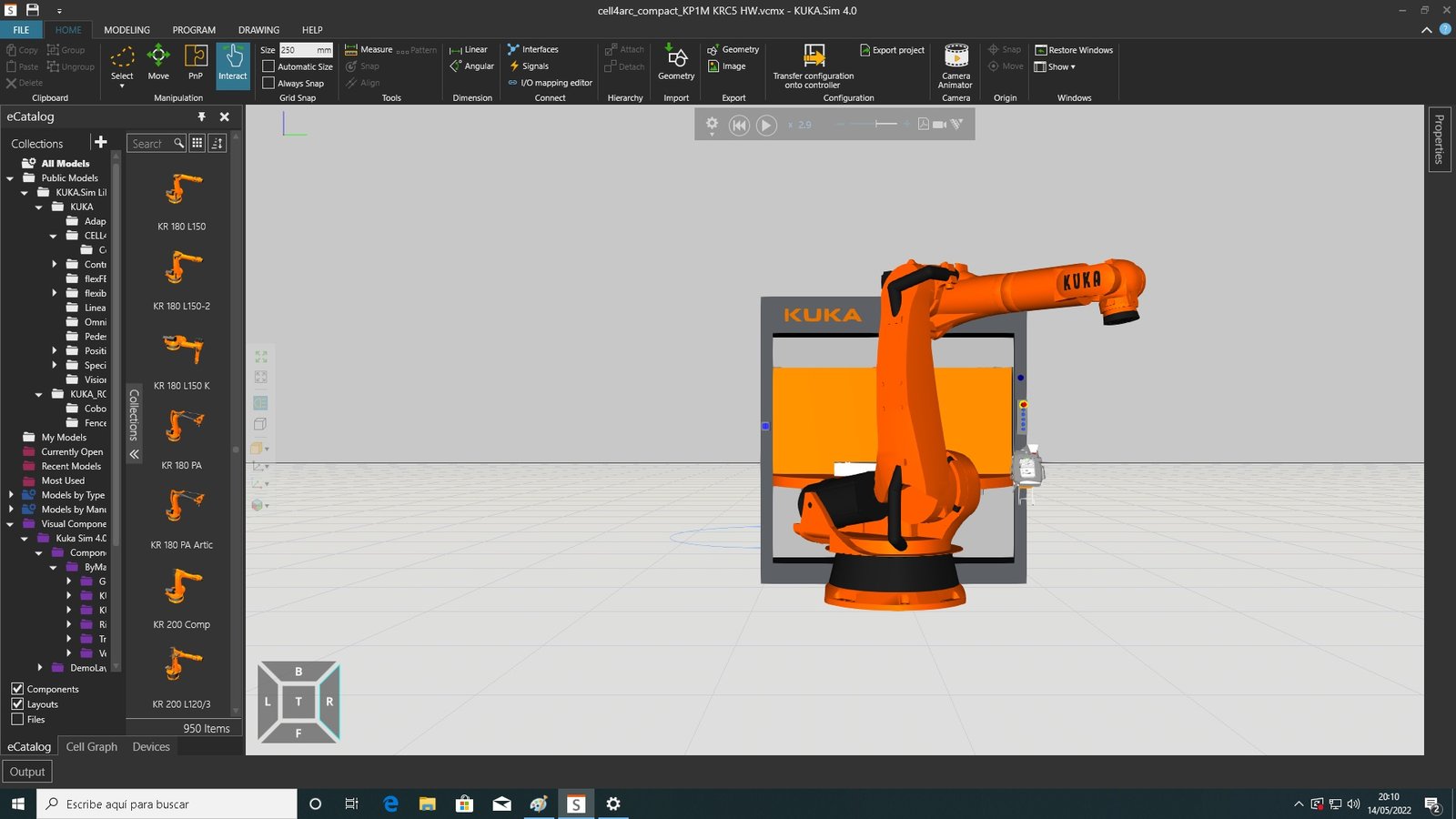Open the I/O mapping editor
1456x819 pixels.
[x=551, y=83]
